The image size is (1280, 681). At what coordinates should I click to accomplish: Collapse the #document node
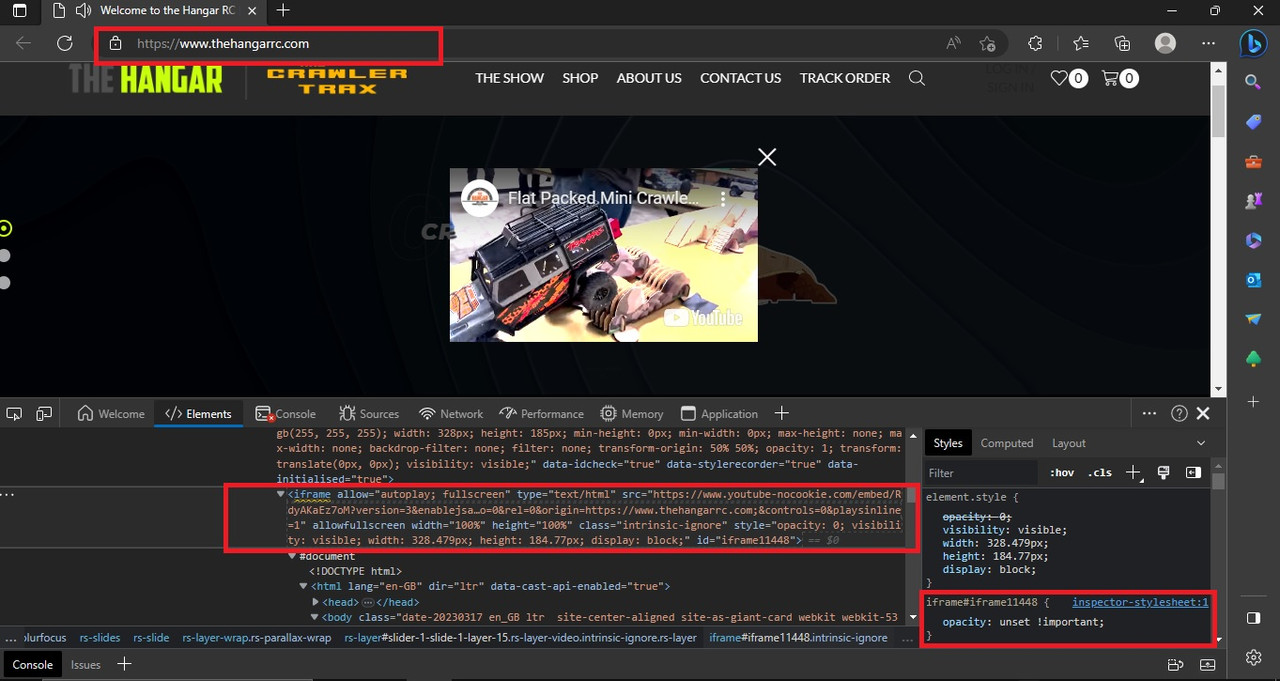[293, 556]
